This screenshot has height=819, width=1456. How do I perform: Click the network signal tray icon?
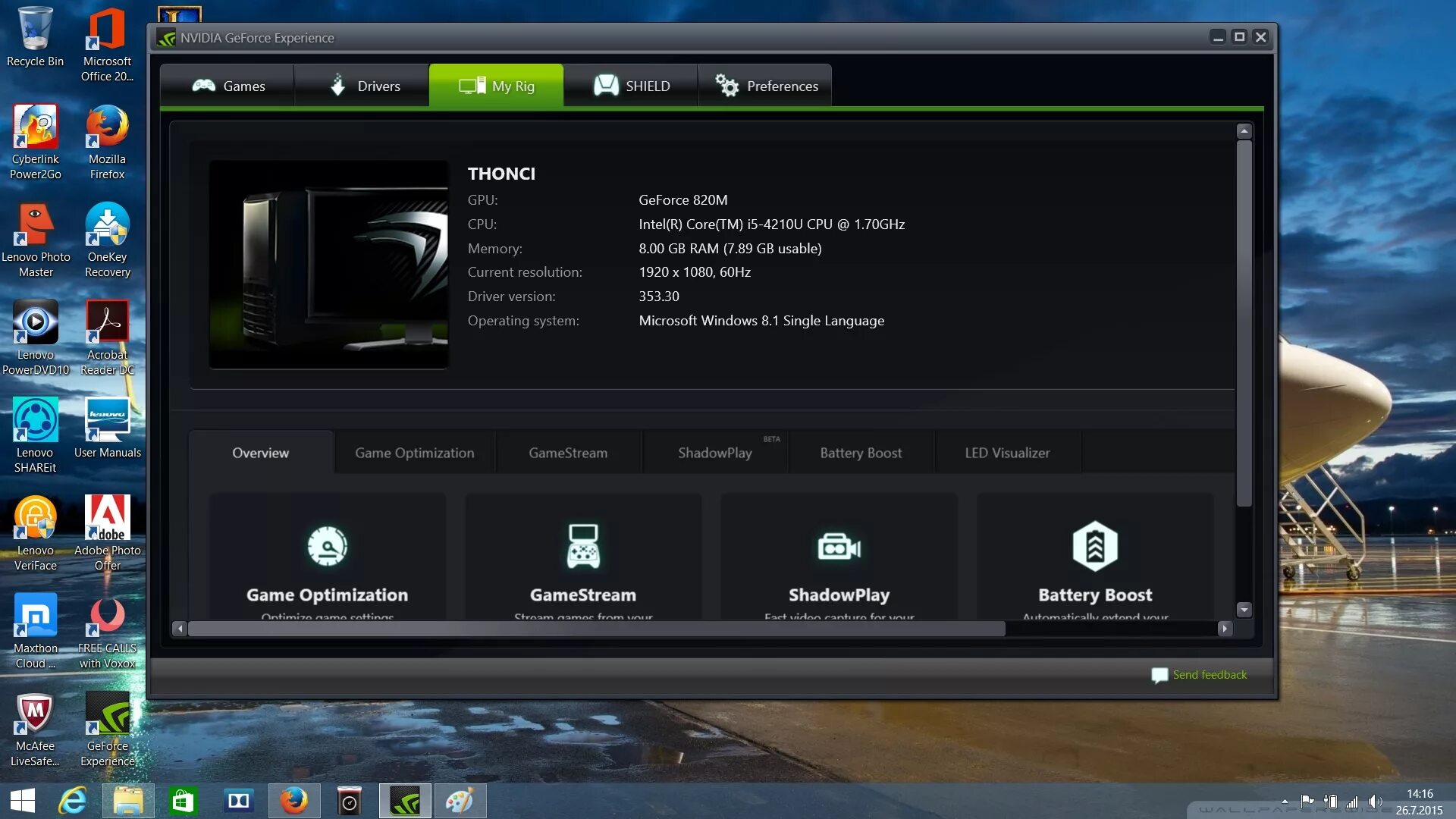(x=1352, y=801)
